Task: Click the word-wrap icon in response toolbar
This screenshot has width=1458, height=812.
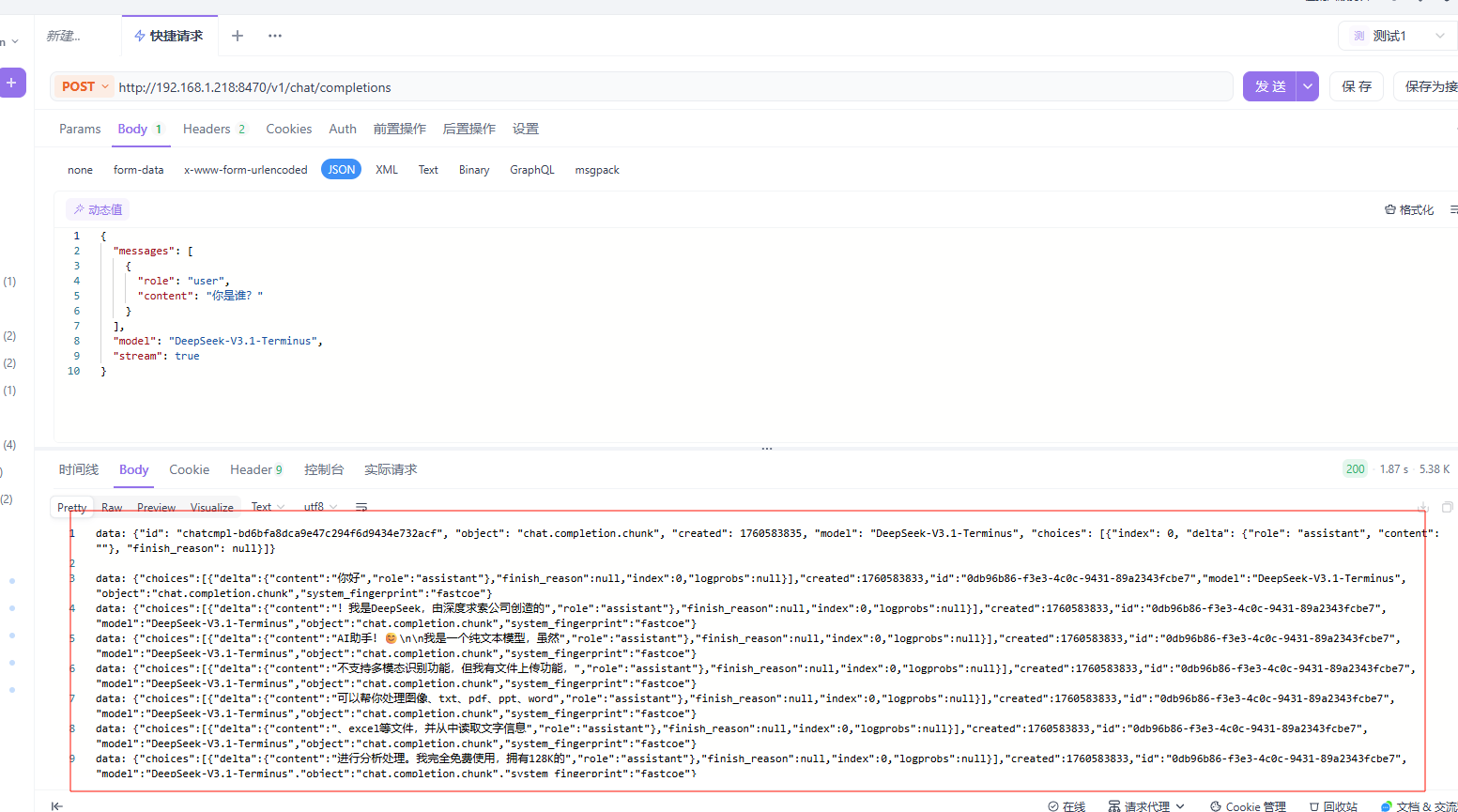Action: pos(361,507)
